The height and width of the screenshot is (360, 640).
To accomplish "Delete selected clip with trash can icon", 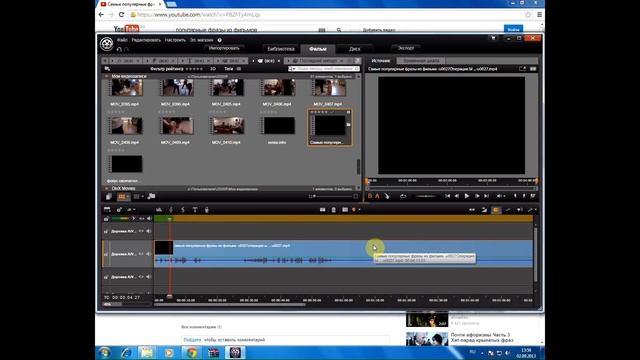I will tap(333, 210).
